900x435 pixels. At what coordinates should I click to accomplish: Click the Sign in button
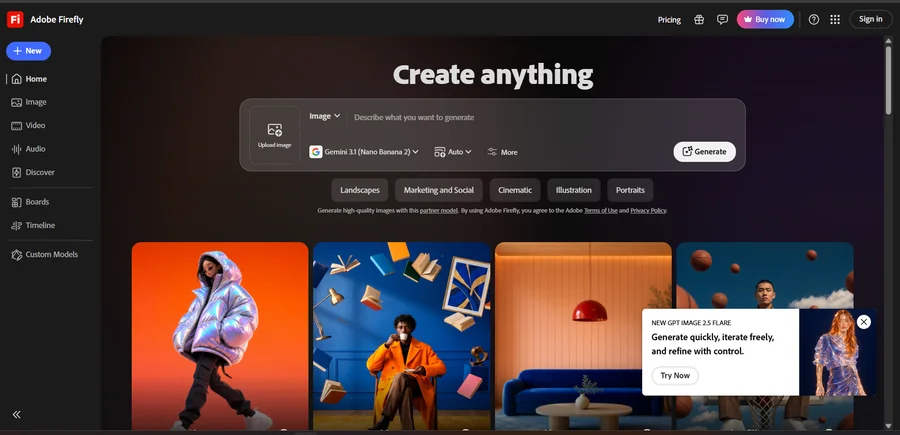pyautogui.click(x=871, y=20)
